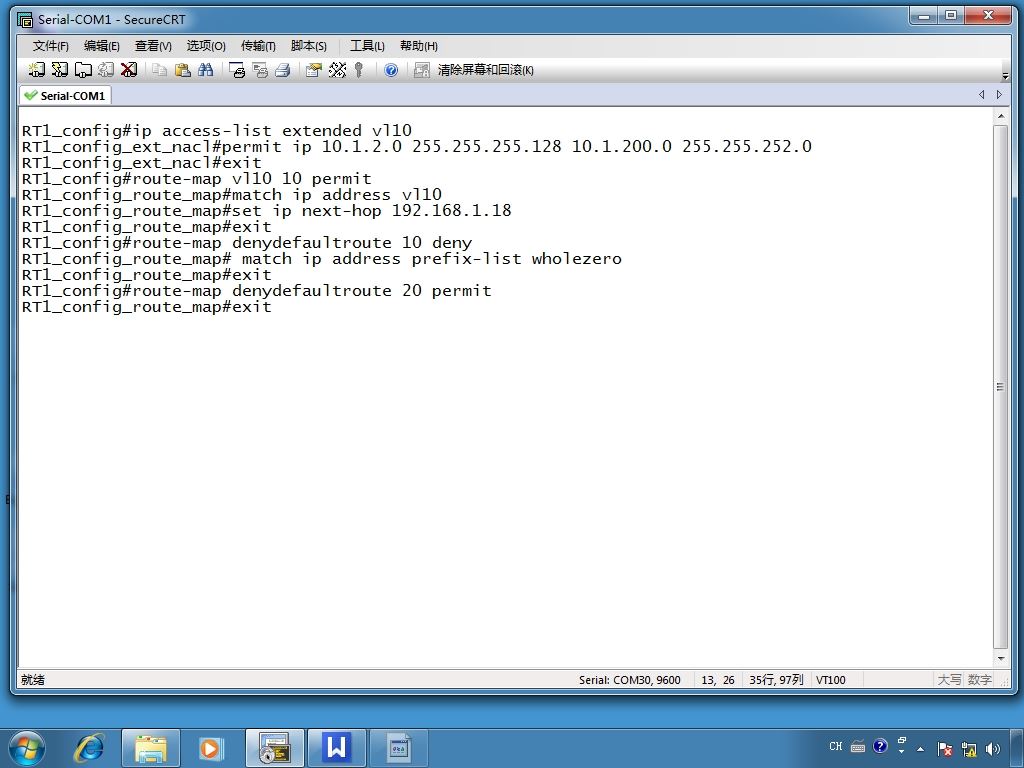Viewport: 1024px width, 768px height.
Task: Switch to SecureCRT taskbar button
Action: (x=275, y=748)
